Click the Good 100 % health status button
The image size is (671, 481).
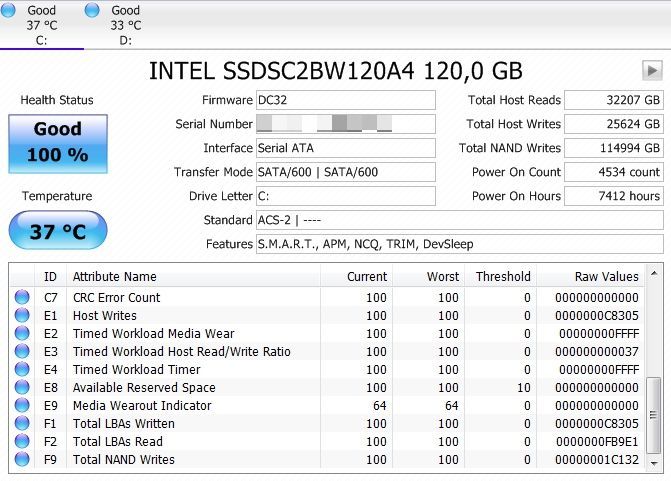pyautogui.click(x=57, y=143)
